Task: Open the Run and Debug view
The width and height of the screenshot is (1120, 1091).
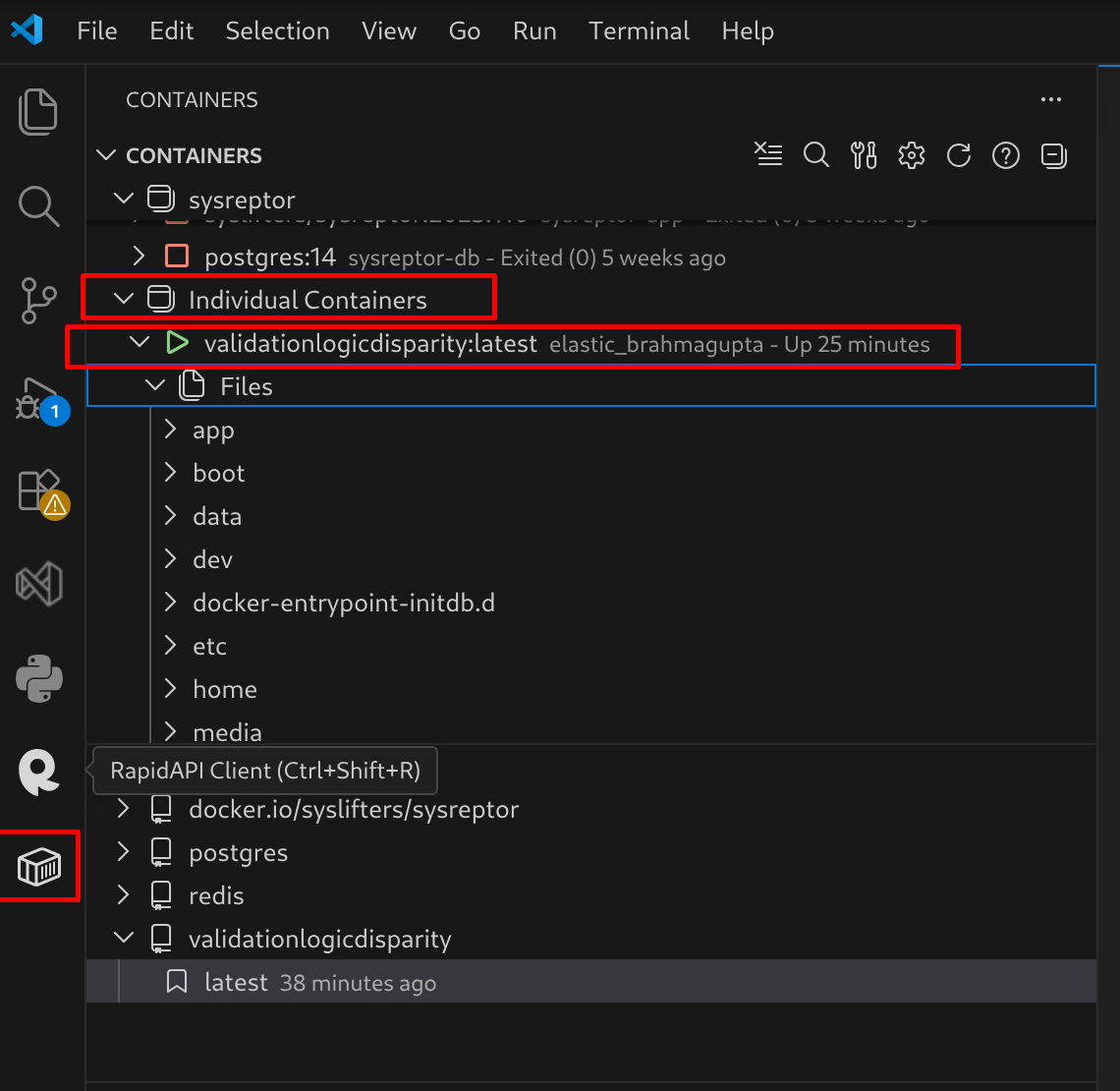Action: click(x=40, y=402)
